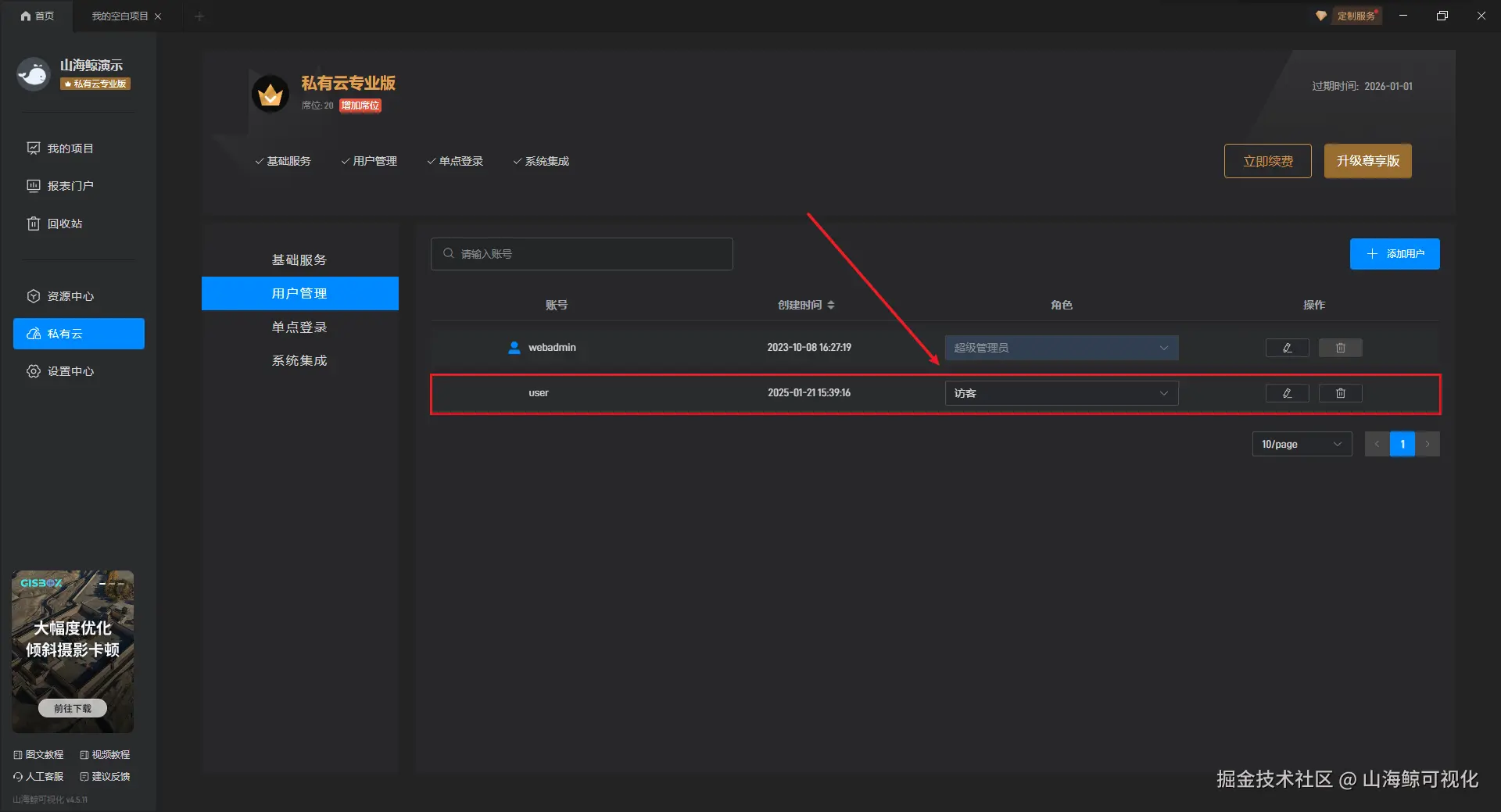
Task: Edit the webadmin account pencil icon
Action: pyautogui.click(x=1288, y=348)
